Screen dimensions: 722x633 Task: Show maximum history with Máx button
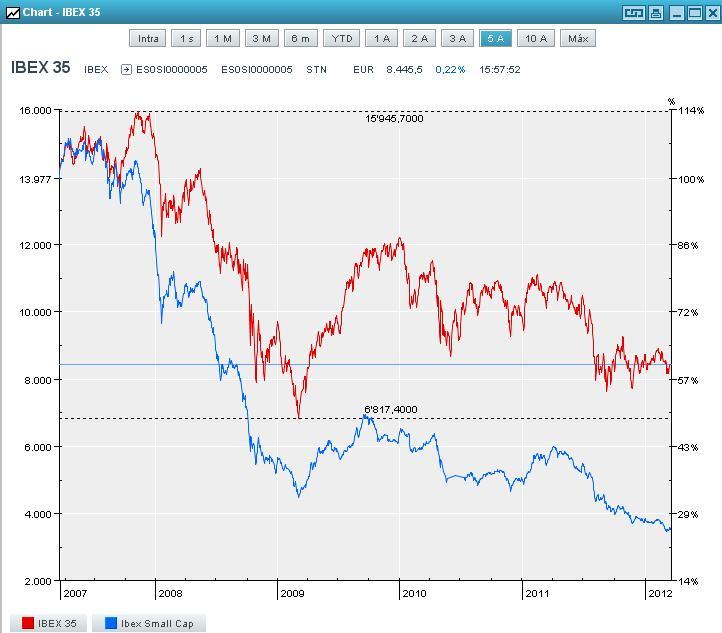[x=578, y=38]
